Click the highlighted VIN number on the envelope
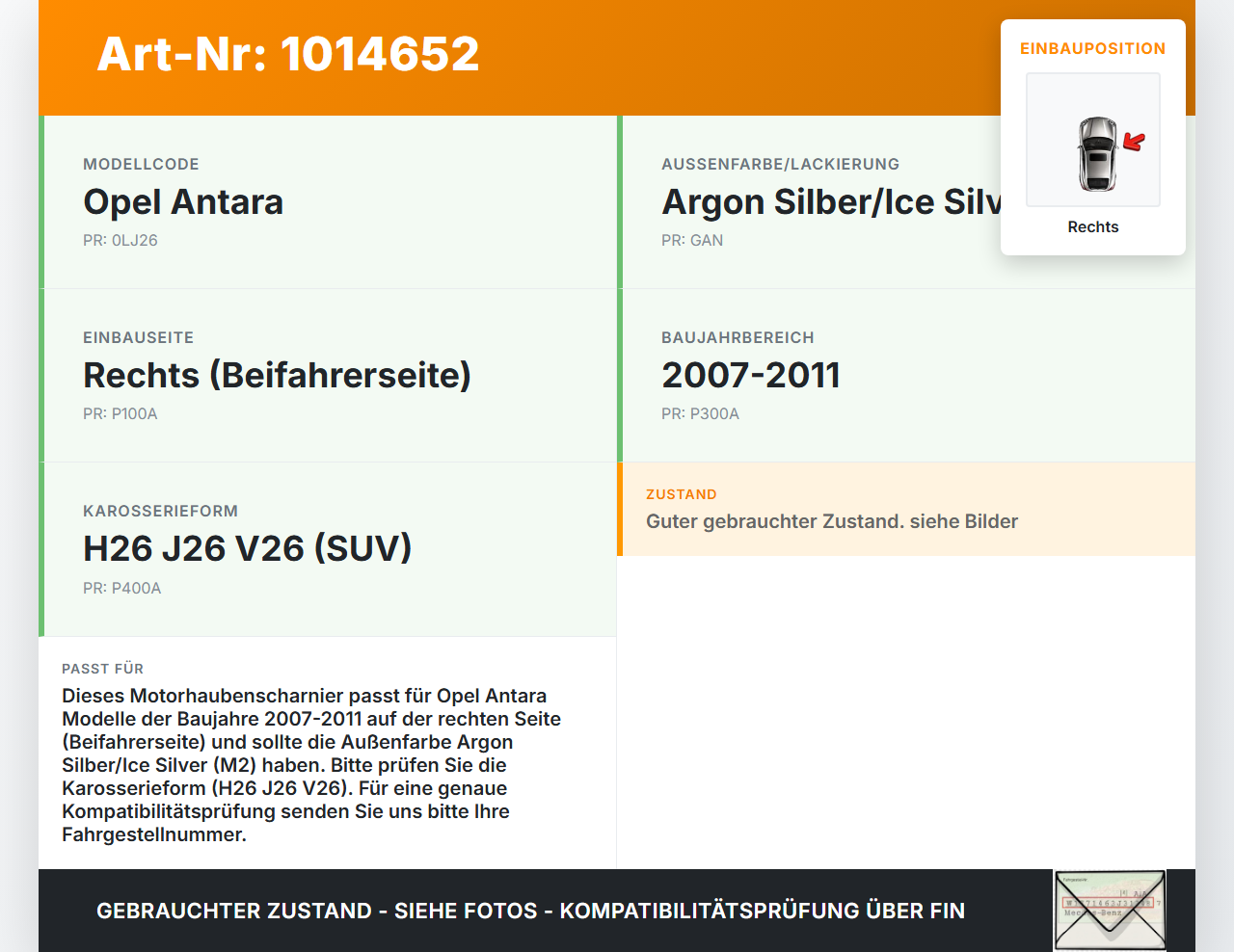Image resolution: width=1234 pixels, height=952 pixels. [x=1107, y=904]
